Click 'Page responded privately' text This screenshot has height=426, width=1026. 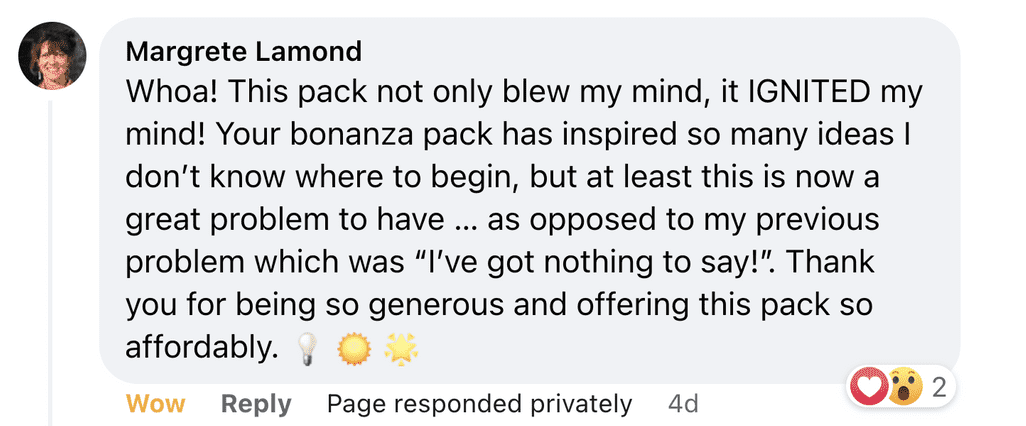pyautogui.click(x=479, y=404)
